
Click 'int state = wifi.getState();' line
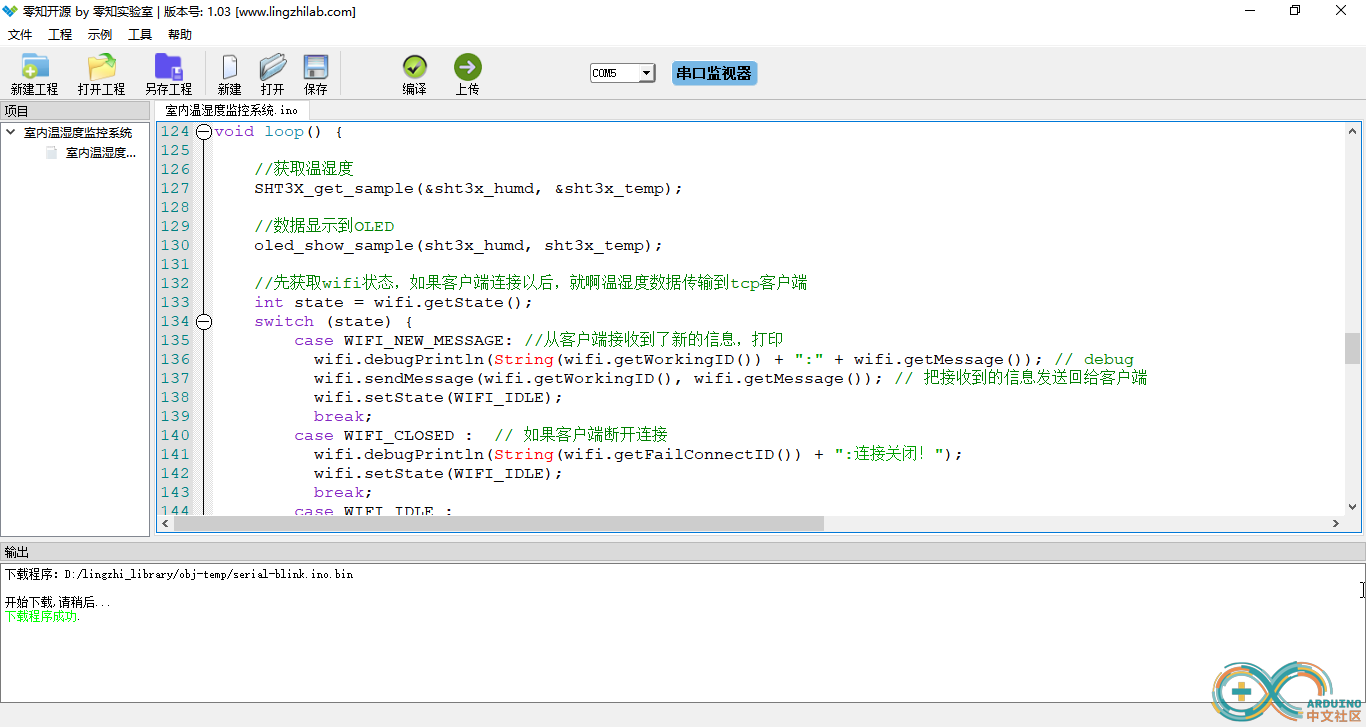click(x=393, y=303)
